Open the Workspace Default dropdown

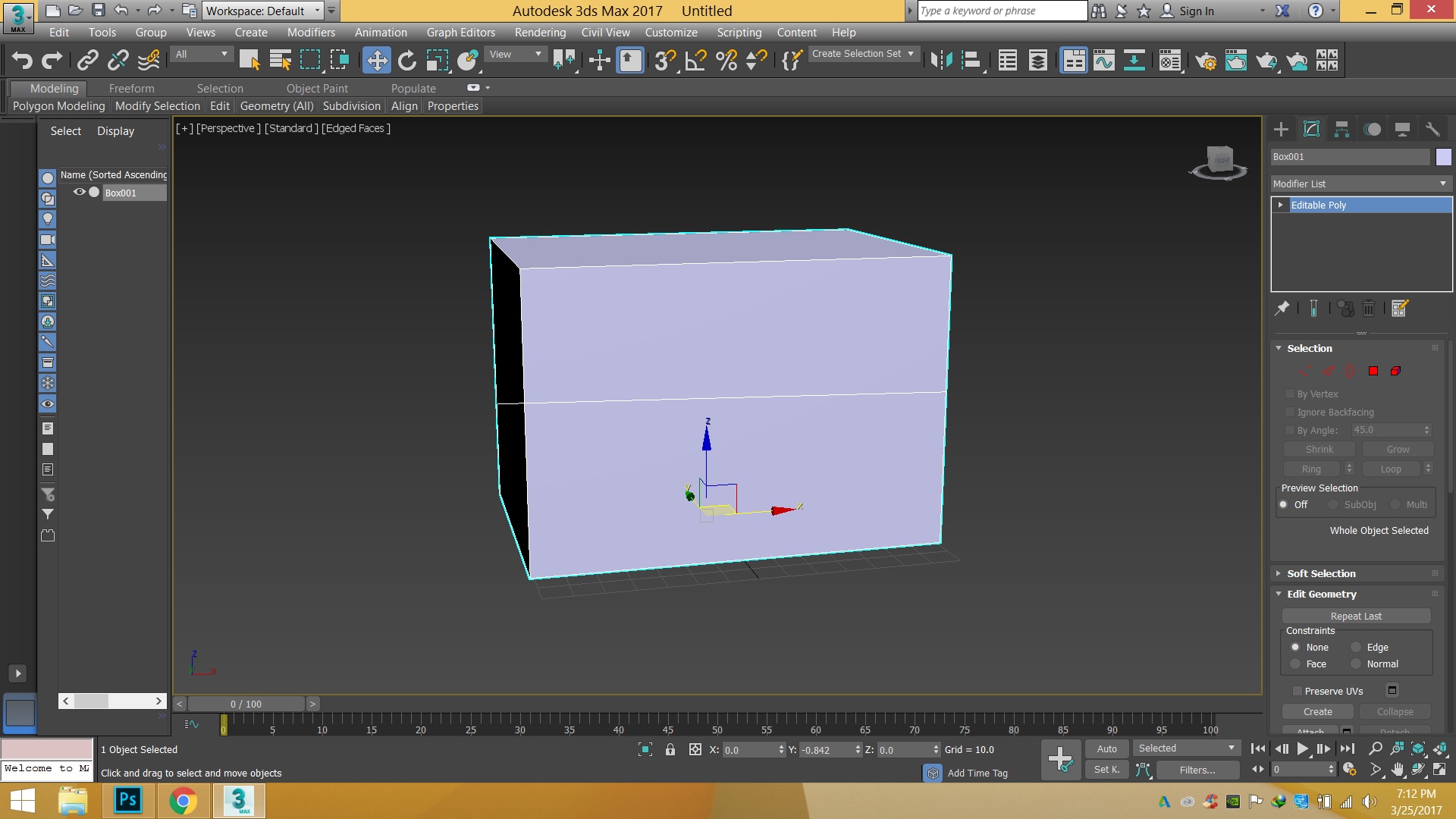point(262,11)
